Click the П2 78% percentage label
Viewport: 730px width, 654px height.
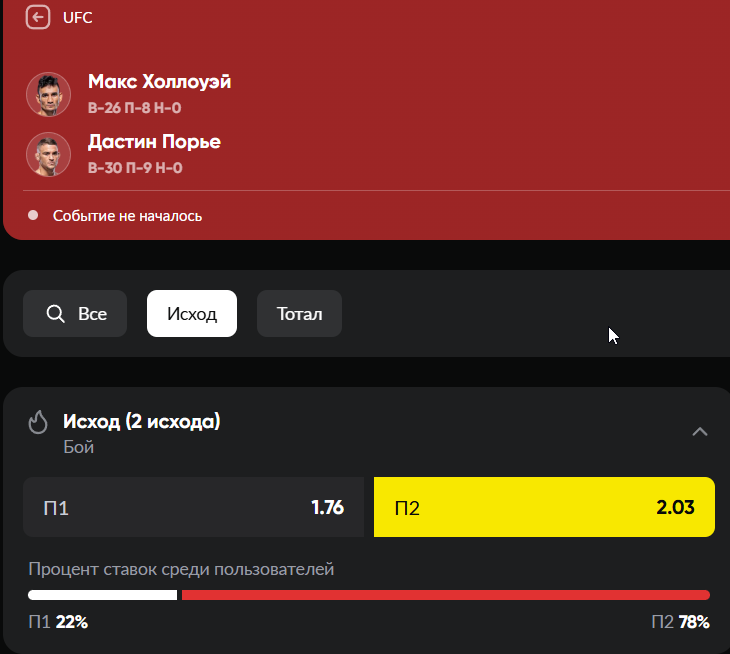pyautogui.click(x=681, y=622)
